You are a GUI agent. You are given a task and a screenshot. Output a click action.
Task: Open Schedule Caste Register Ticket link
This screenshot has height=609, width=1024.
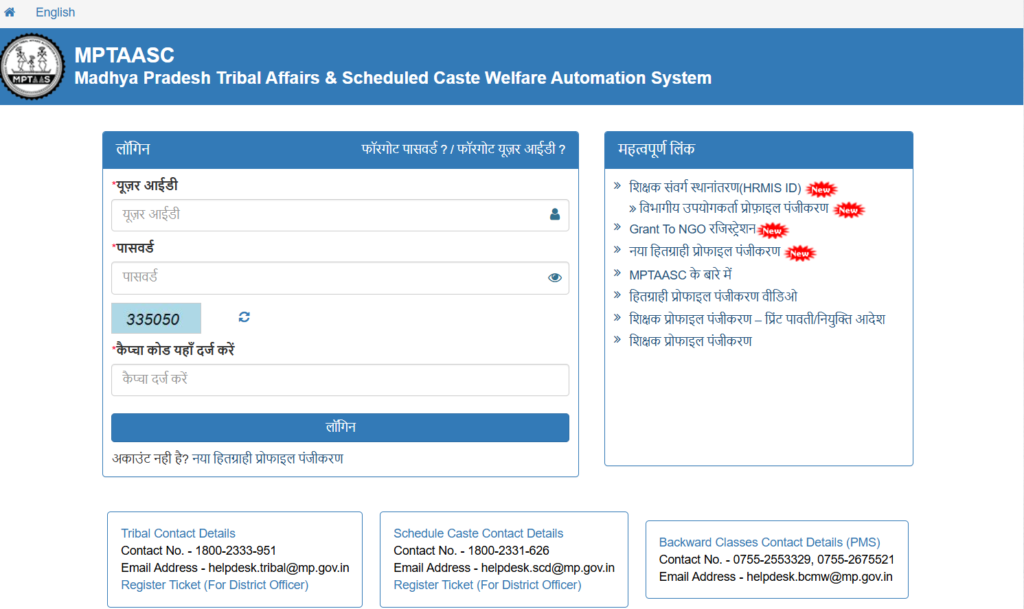coord(487,585)
